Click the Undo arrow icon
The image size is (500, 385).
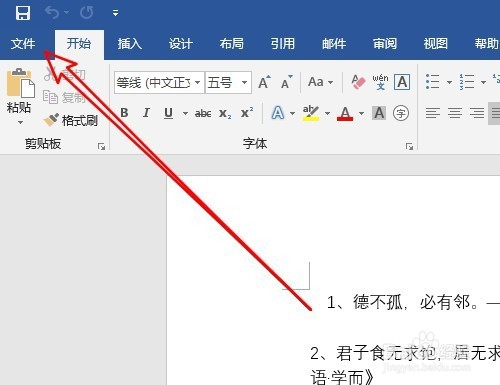[x=53, y=13]
